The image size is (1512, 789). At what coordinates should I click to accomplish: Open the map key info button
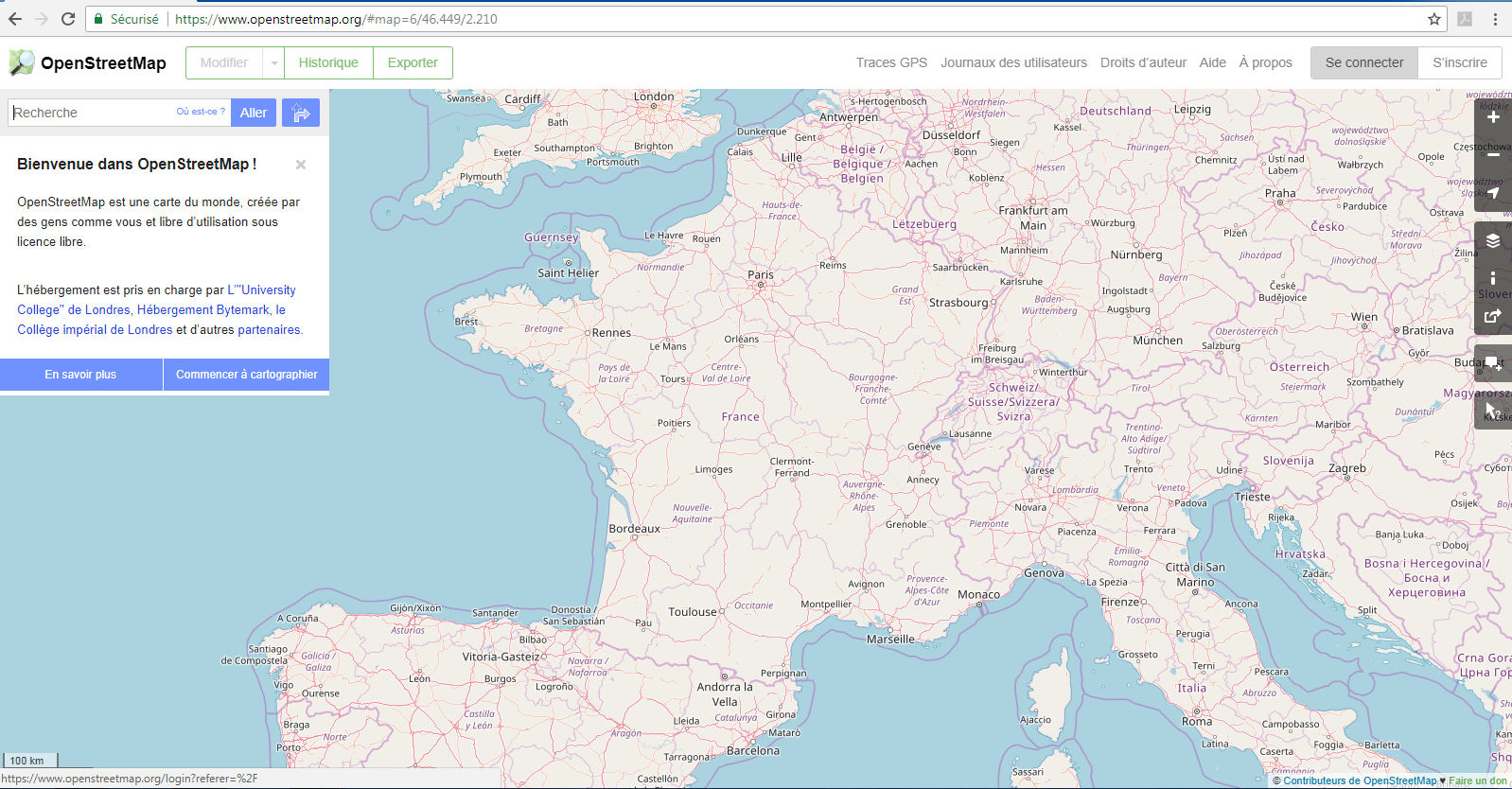click(1493, 278)
